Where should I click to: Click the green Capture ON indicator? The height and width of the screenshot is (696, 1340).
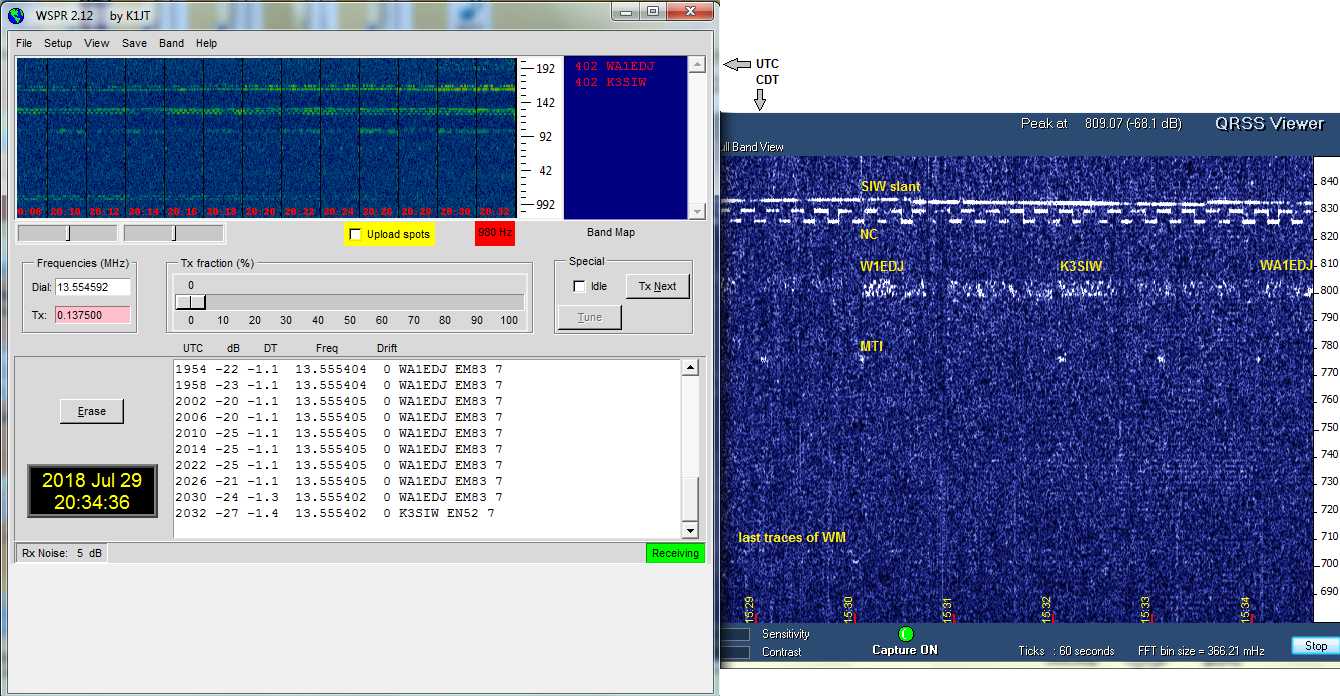[x=906, y=633]
